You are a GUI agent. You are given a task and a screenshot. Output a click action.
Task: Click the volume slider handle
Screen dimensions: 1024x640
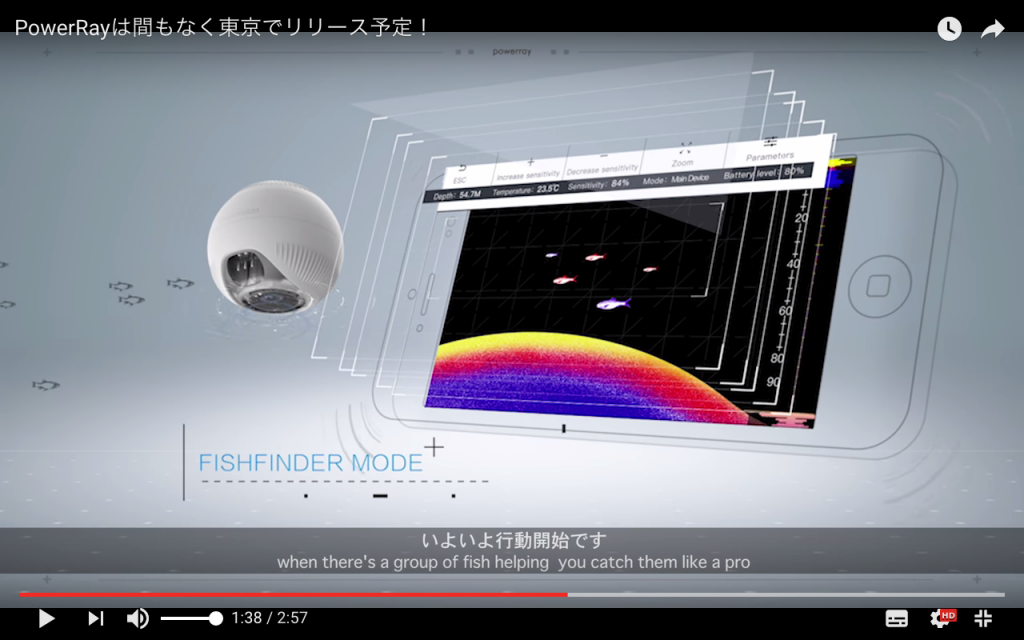click(215, 619)
